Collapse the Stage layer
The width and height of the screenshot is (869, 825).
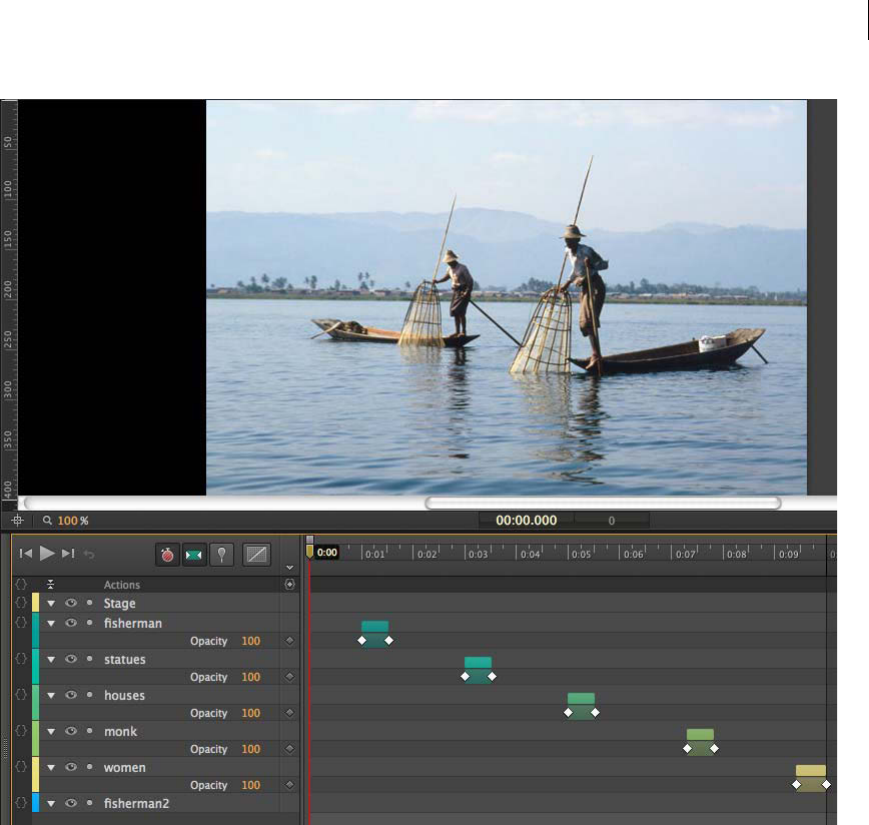point(51,603)
